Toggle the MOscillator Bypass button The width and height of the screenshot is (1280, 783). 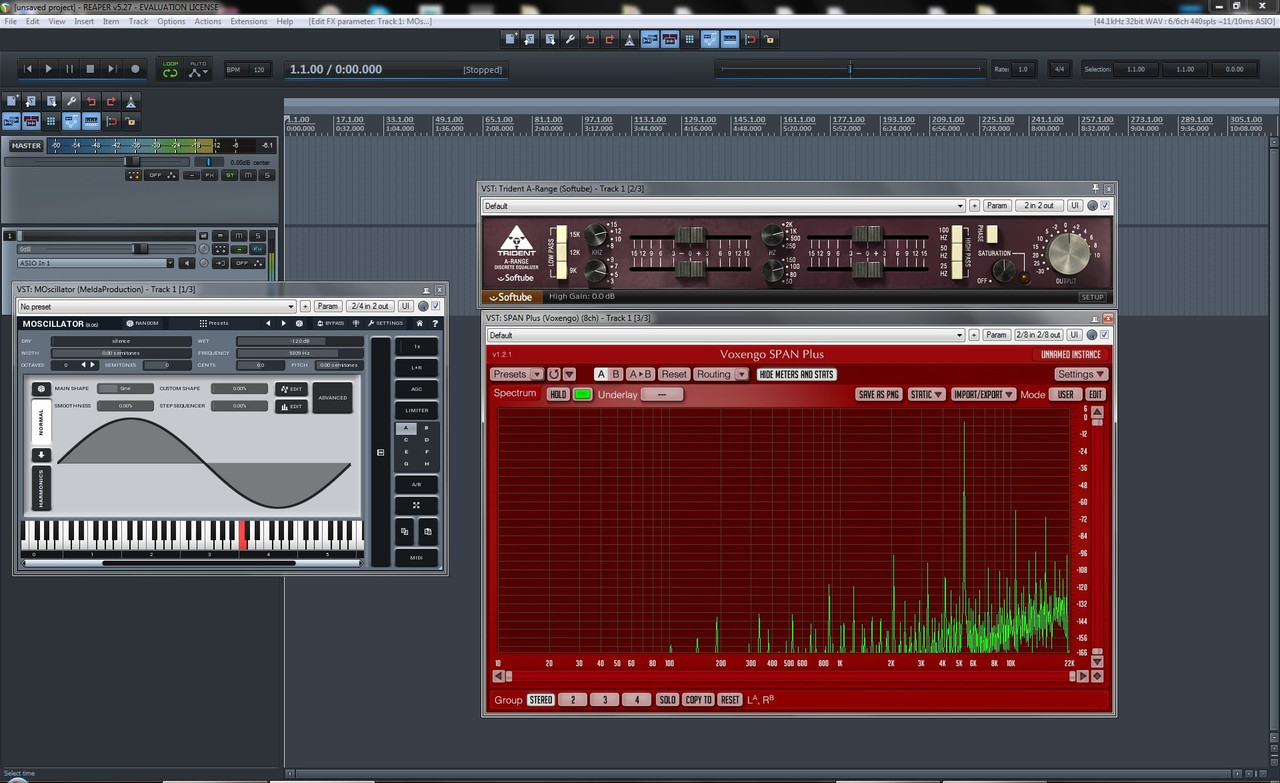(x=331, y=323)
